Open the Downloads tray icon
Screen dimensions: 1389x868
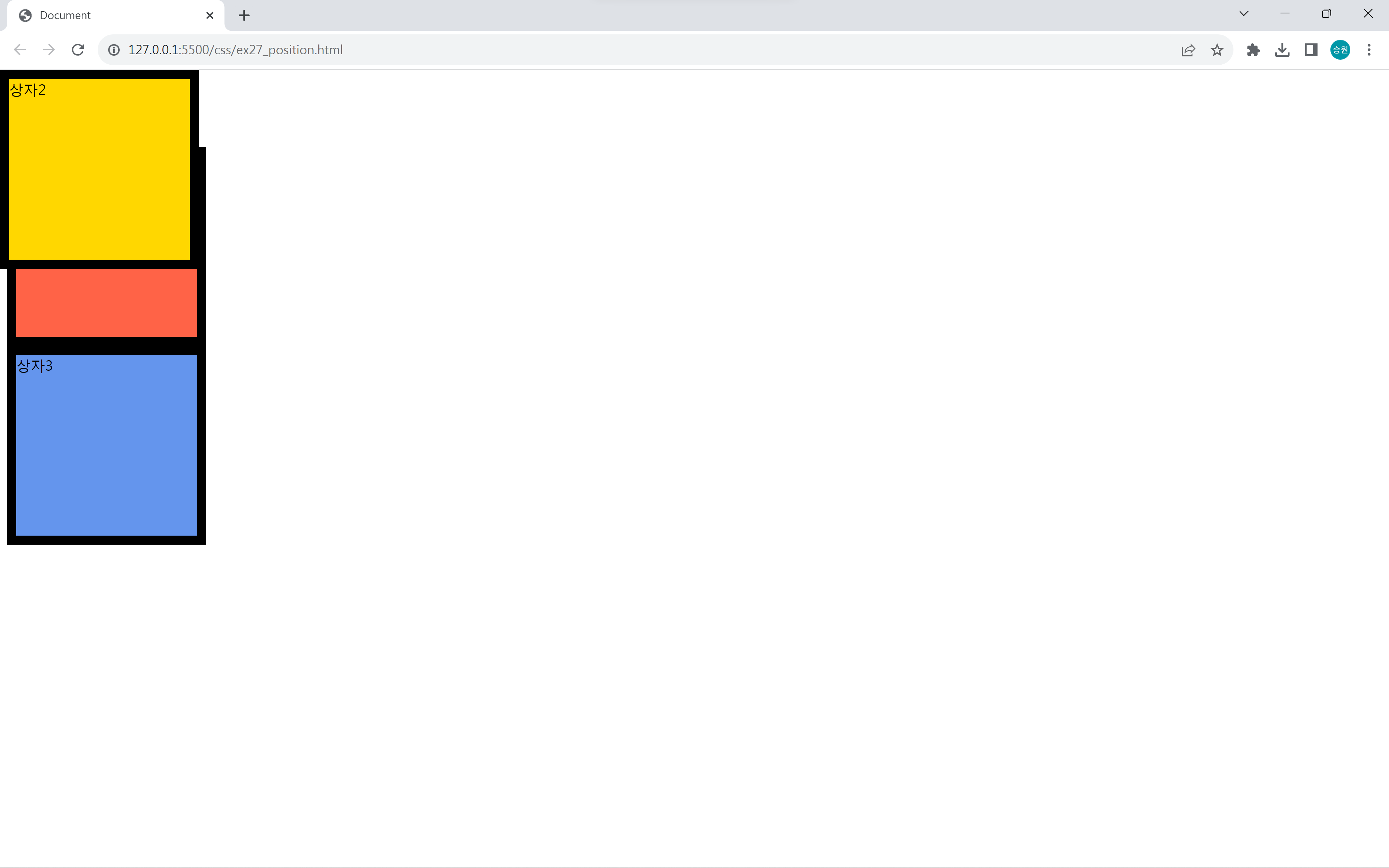[x=1282, y=50]
